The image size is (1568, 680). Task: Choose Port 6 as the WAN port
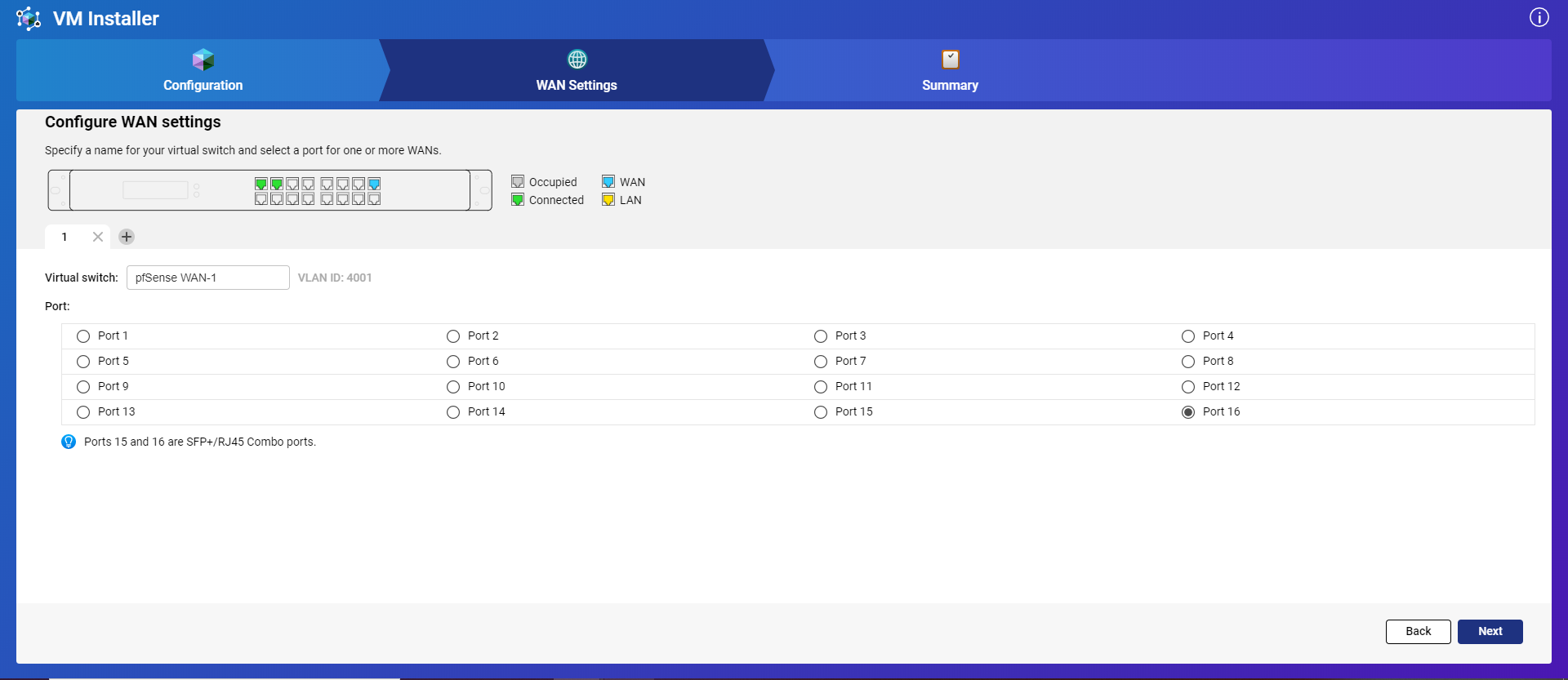453,362
